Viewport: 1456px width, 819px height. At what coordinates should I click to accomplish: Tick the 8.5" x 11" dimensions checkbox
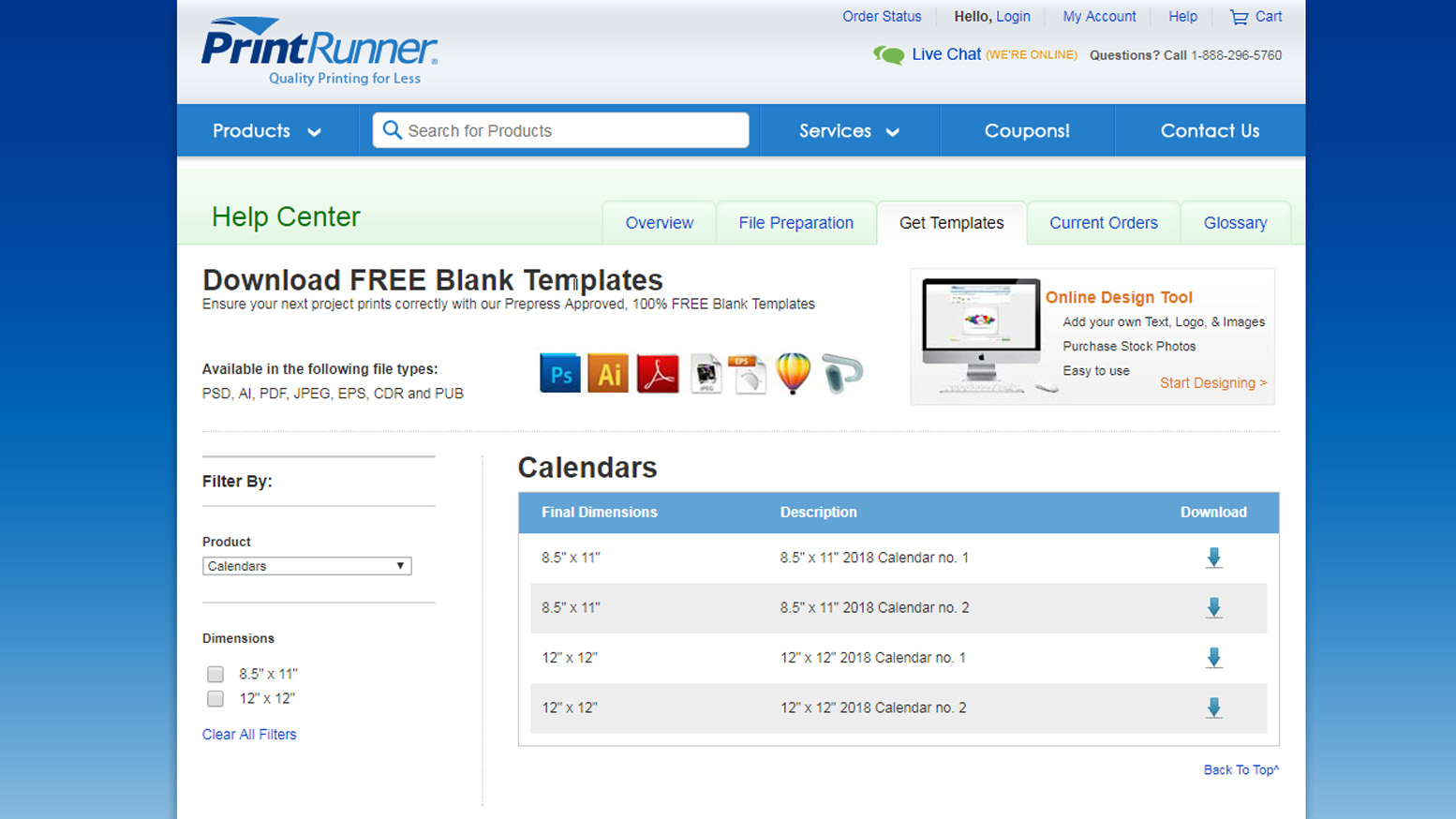point(215,674)
